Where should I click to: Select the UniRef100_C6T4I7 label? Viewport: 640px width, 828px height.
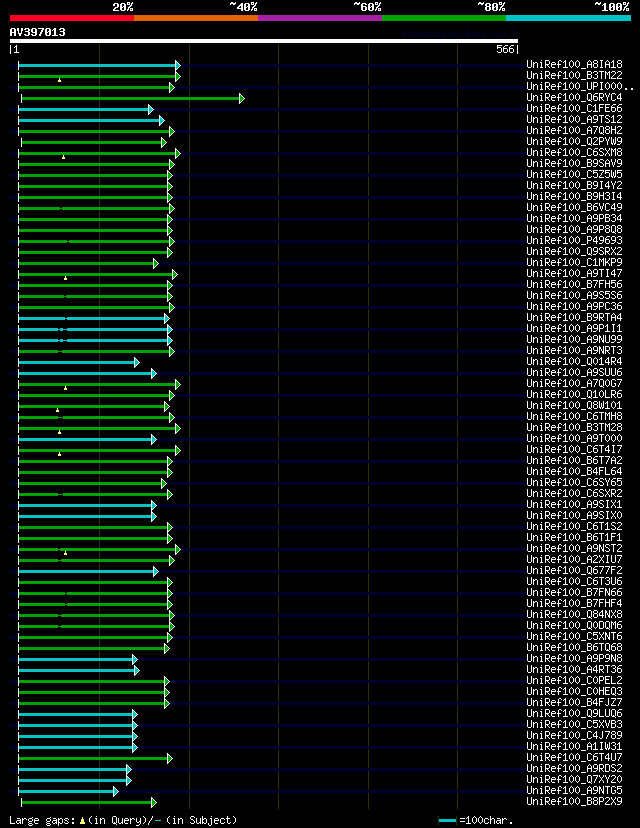pos(574,450)
